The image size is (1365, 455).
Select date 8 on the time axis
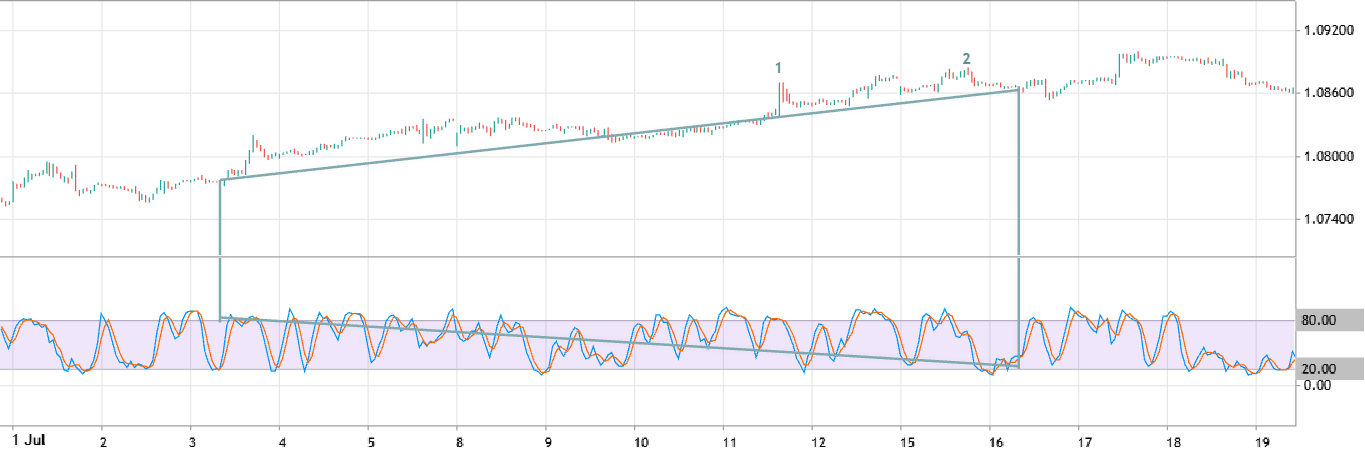(458, 440)
